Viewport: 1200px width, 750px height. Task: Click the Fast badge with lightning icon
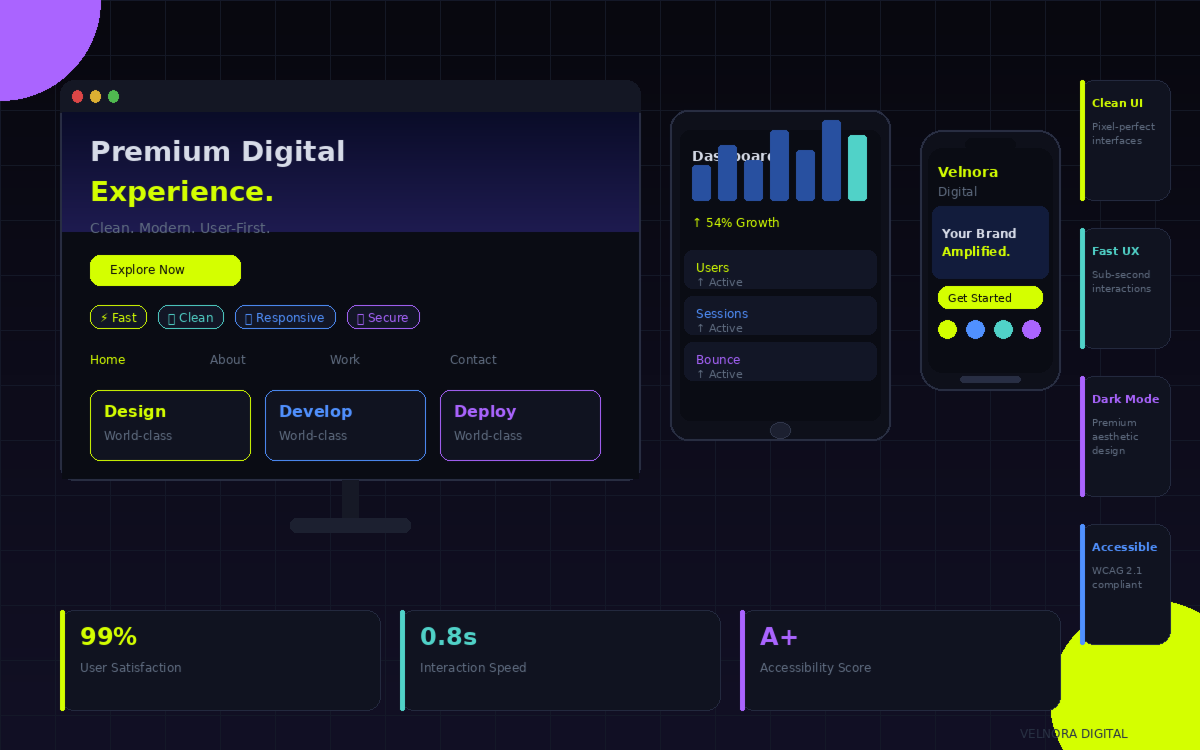point(118,317)
